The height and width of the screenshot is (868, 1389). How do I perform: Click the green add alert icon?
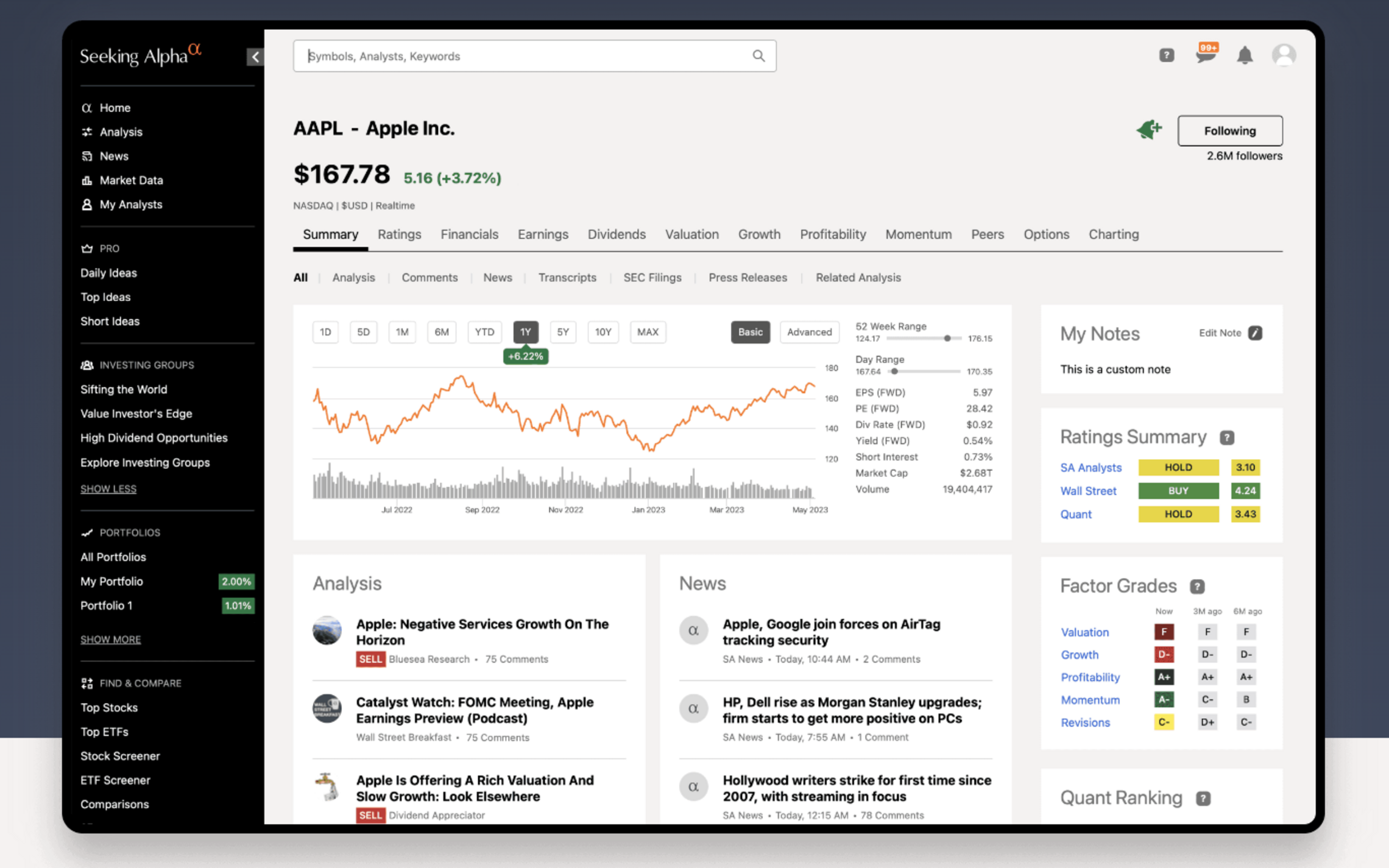1149,130
